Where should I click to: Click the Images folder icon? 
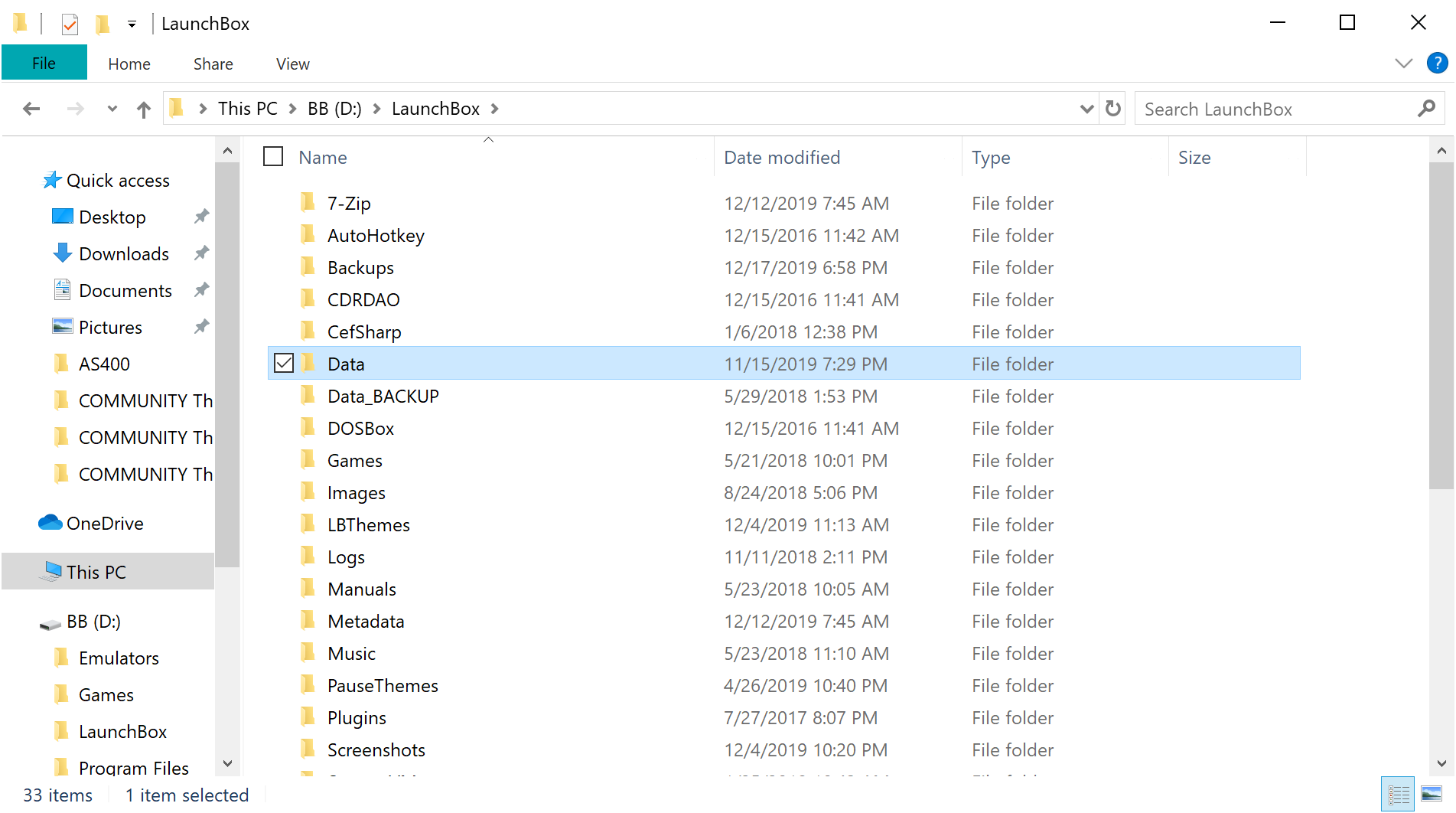(308, 492)
